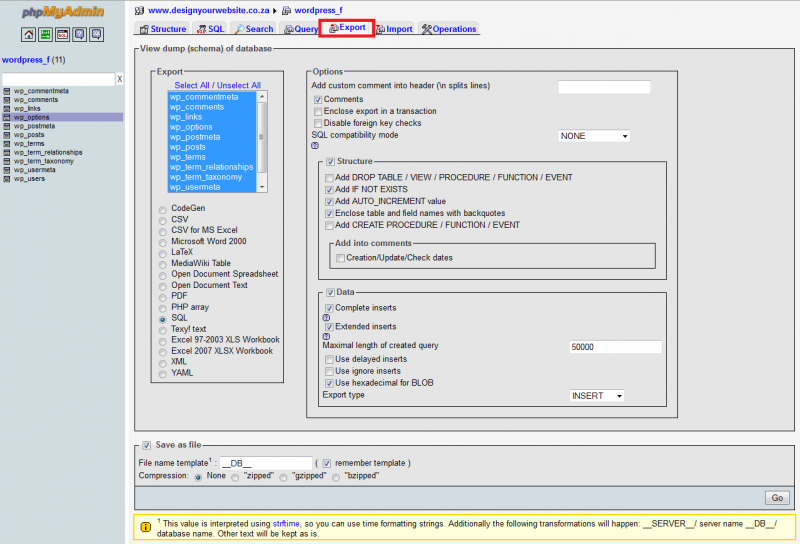The image size is (800, 544).
Task: Click browse icon beside wp_term_relationships
Action: click(7, 153)
